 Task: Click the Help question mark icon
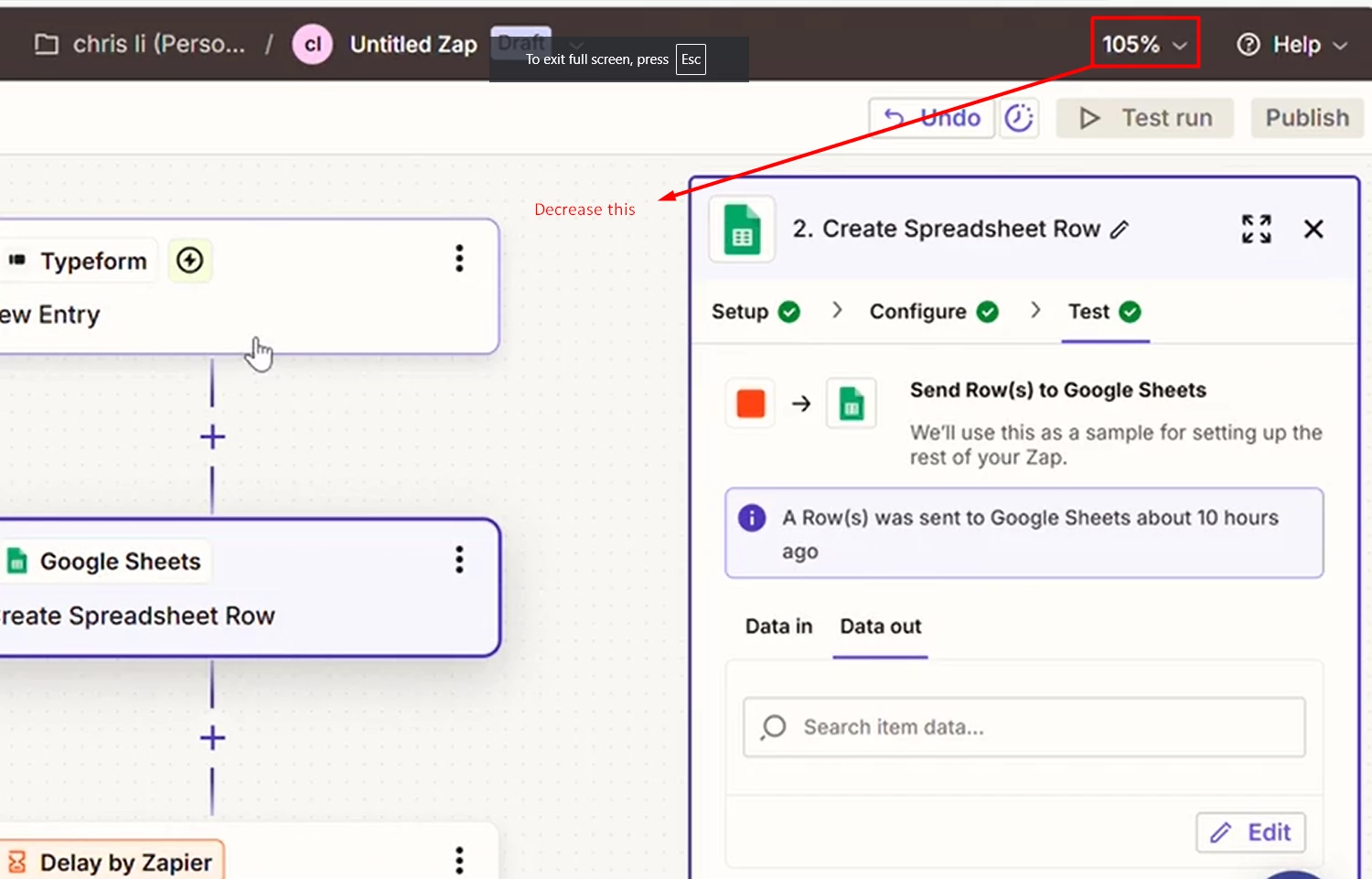[1249, 44]
